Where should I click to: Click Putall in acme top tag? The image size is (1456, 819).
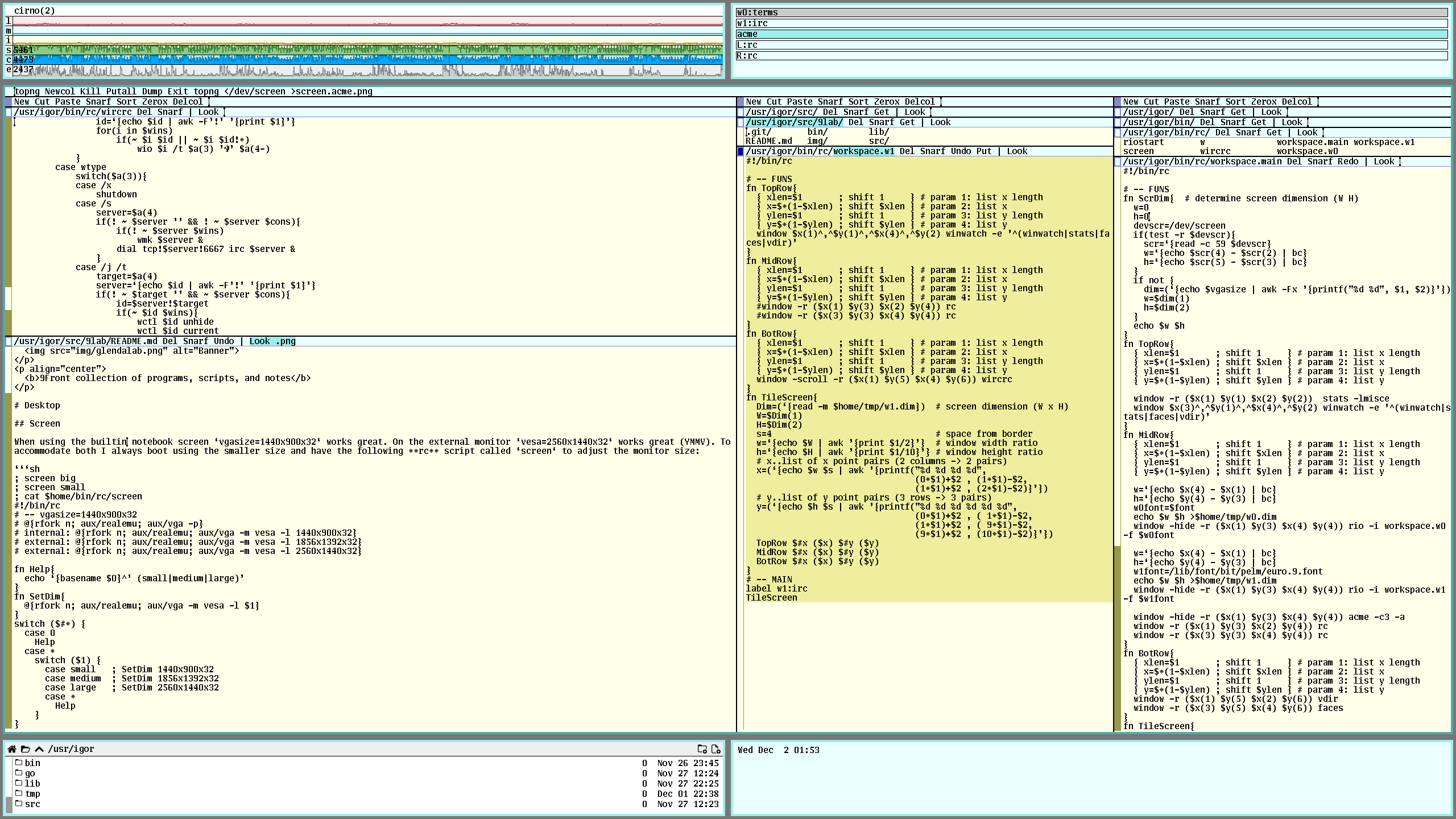tap(121, 92)
